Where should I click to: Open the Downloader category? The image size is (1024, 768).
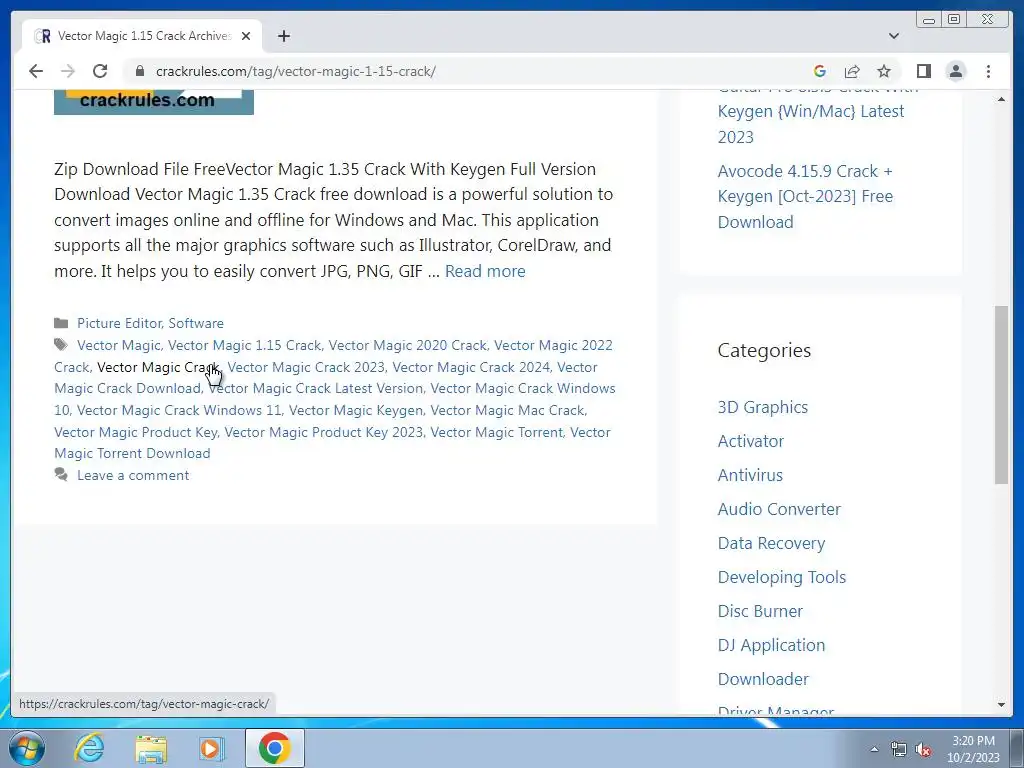click(763, 679)
